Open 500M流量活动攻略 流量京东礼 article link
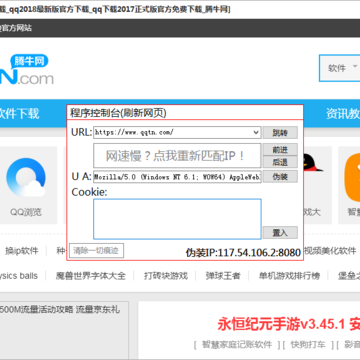This screenshot has width=360, height=360. click(60, 309)
